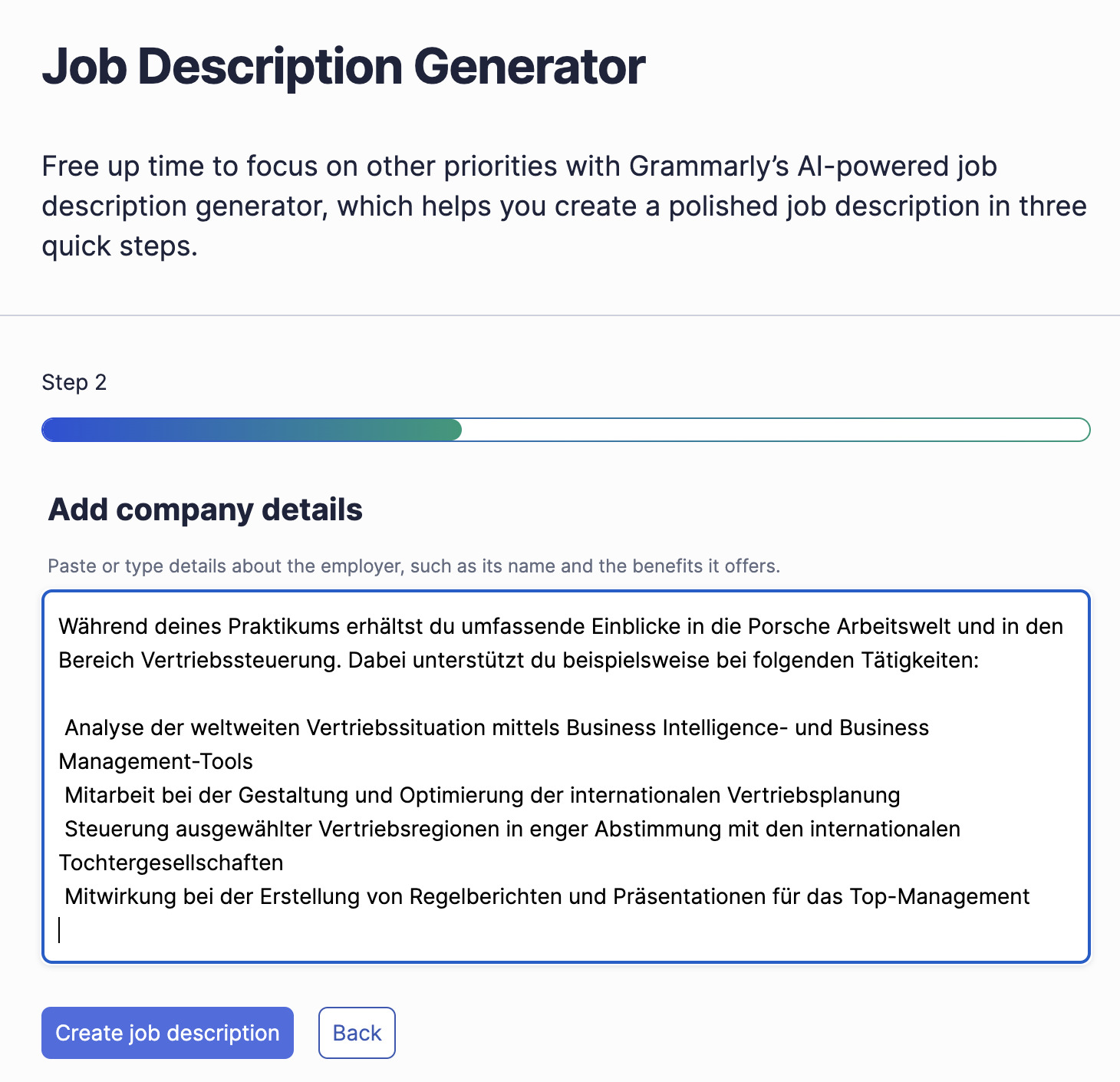1120x1082 pixels.
Task: Click the Create job description button
Action: (166, 1033)
